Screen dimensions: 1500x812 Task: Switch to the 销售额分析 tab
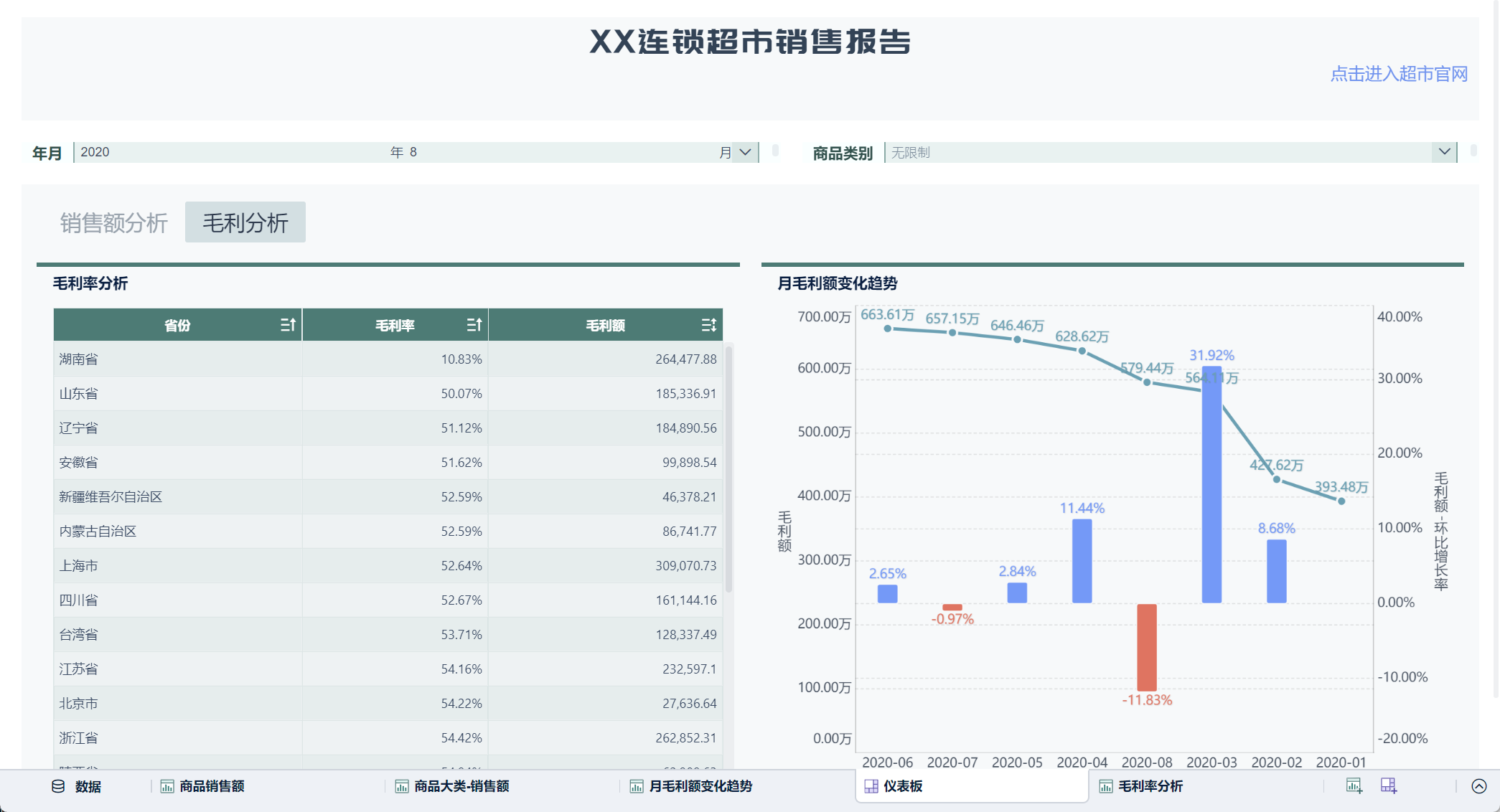tap(113, 223)
